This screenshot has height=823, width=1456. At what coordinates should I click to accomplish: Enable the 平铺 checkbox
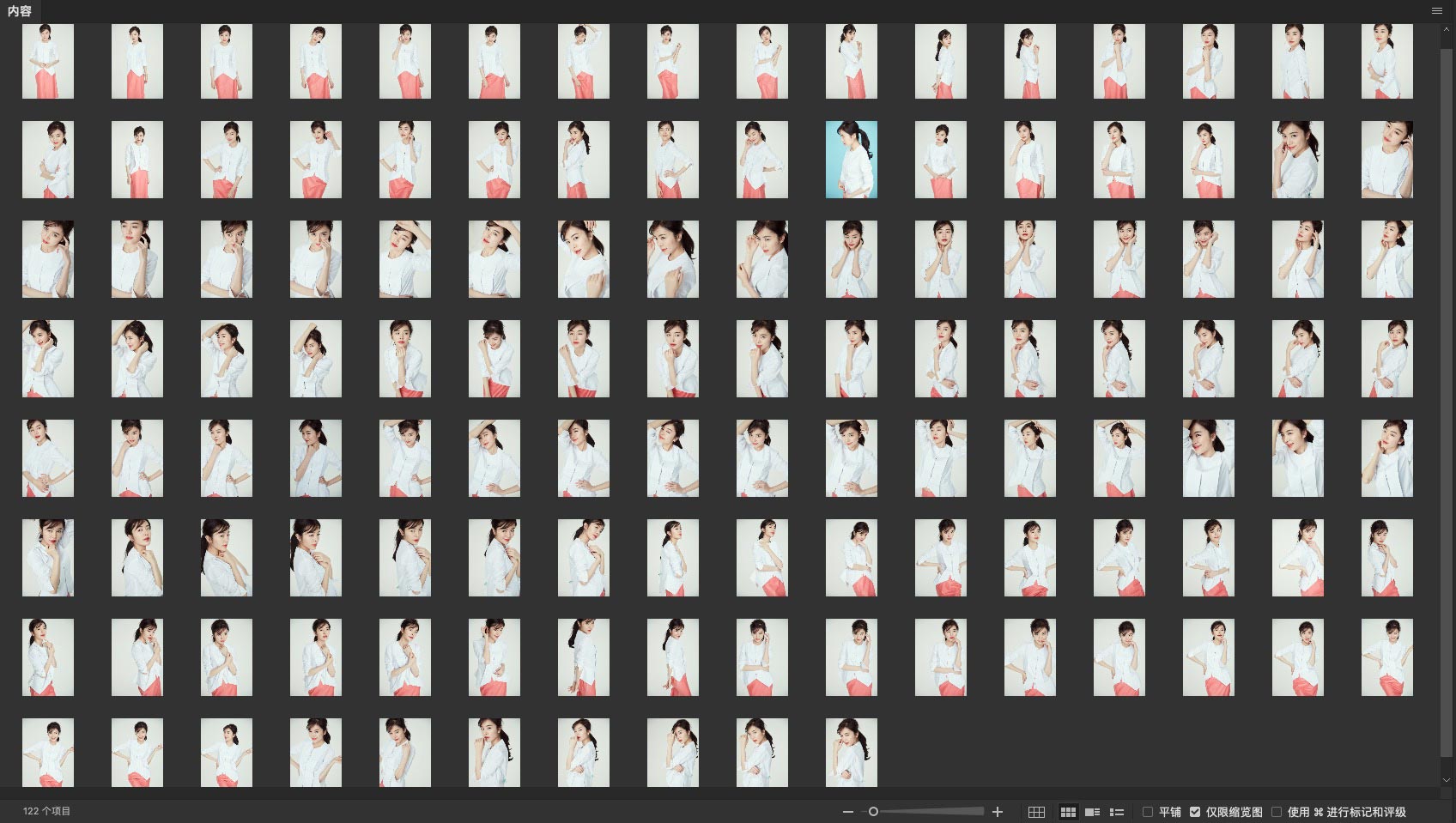coord(1148,812)
